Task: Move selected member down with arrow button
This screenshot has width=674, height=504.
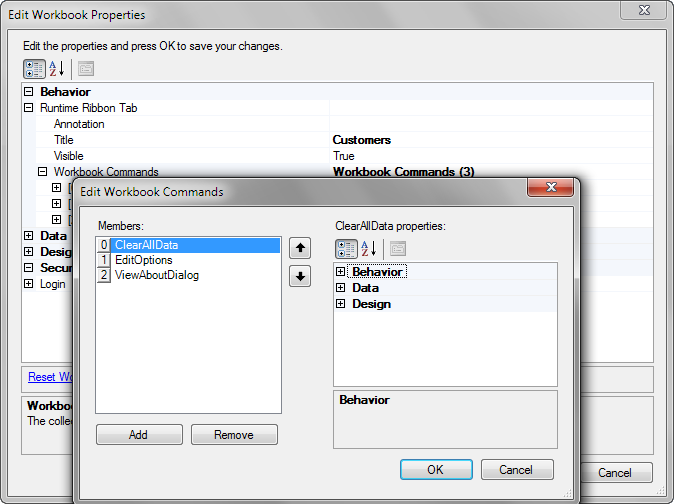Action: point(300,276)
